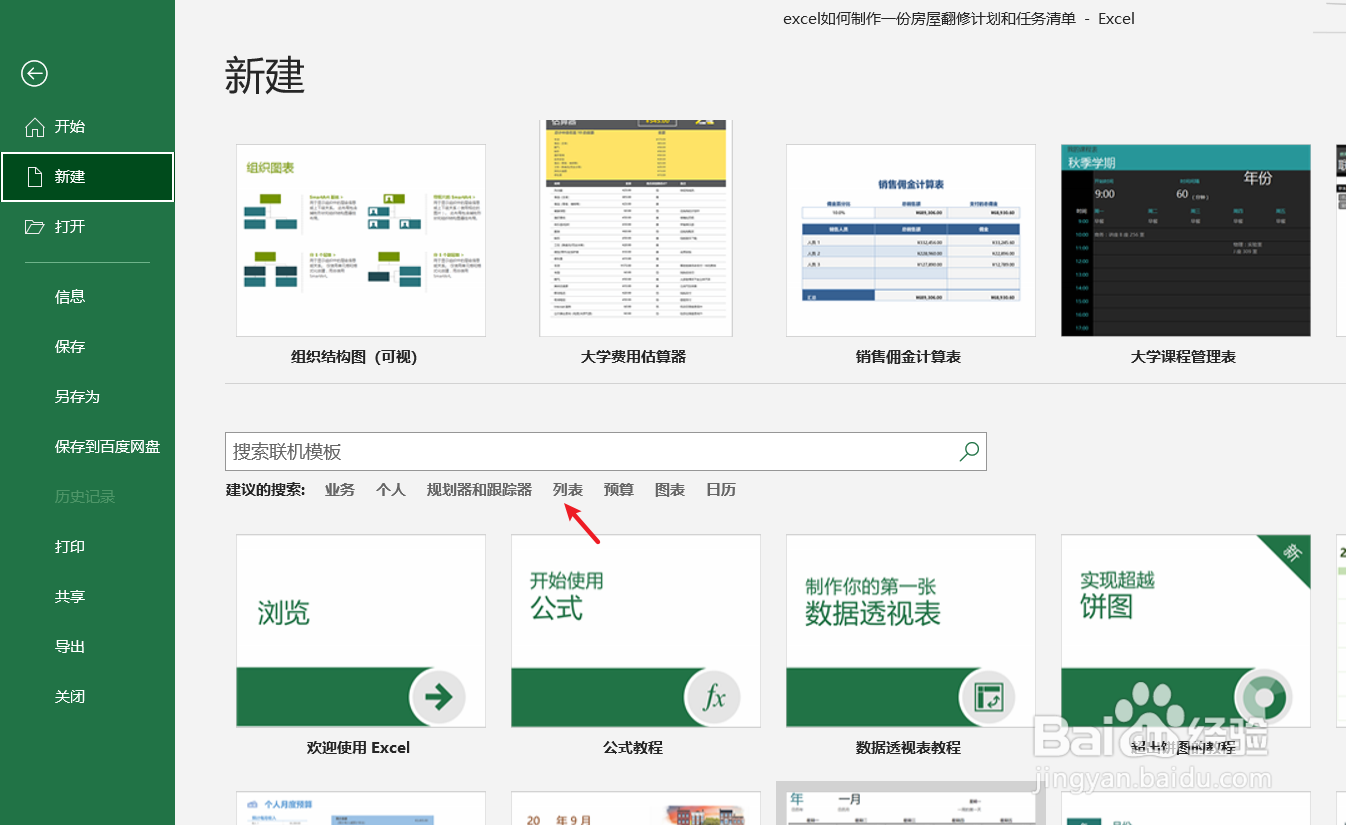Viewport: 1346px width, 825px height.
Task: Open the 大学费用估算器 template thumbnail
Action: (636, 228)
